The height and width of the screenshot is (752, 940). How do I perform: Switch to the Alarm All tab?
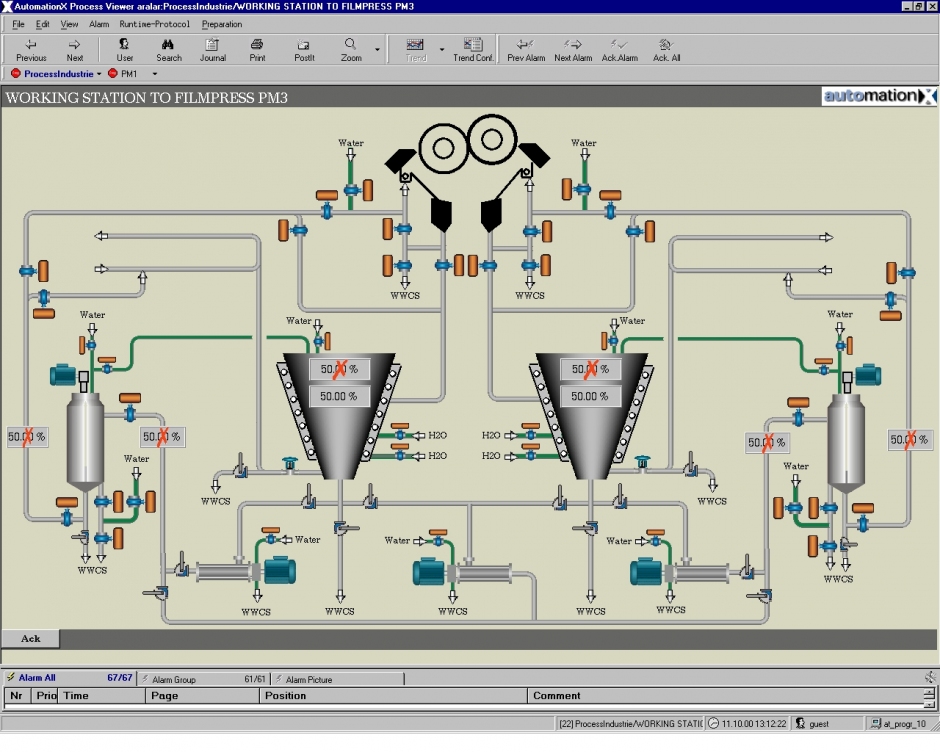tap(69, 678)
